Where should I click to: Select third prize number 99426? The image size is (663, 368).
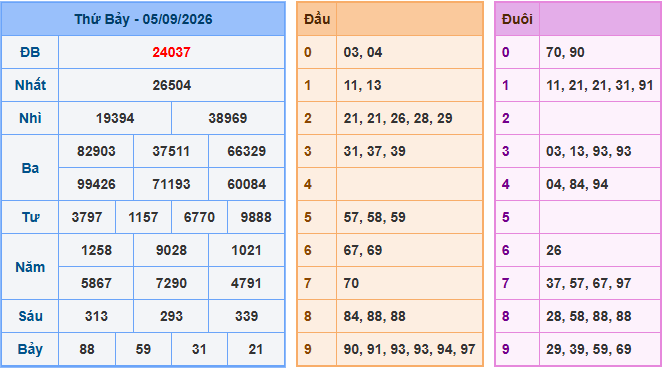[x=96, y=184]
